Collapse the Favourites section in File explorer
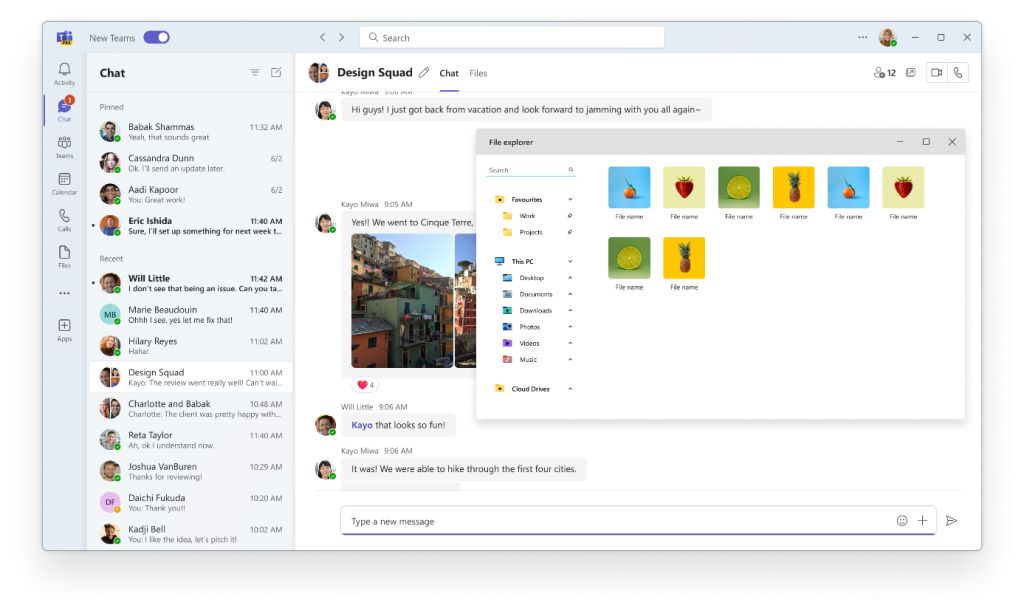Screen dimensions: 1024x614 (570, 200)
